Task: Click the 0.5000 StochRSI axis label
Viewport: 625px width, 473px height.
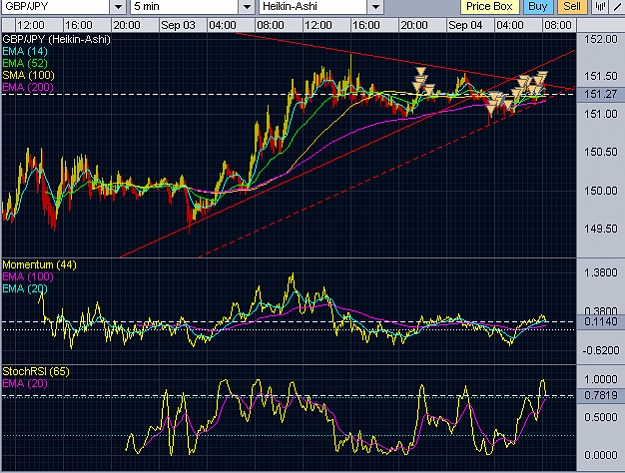Action: [601, 417]
